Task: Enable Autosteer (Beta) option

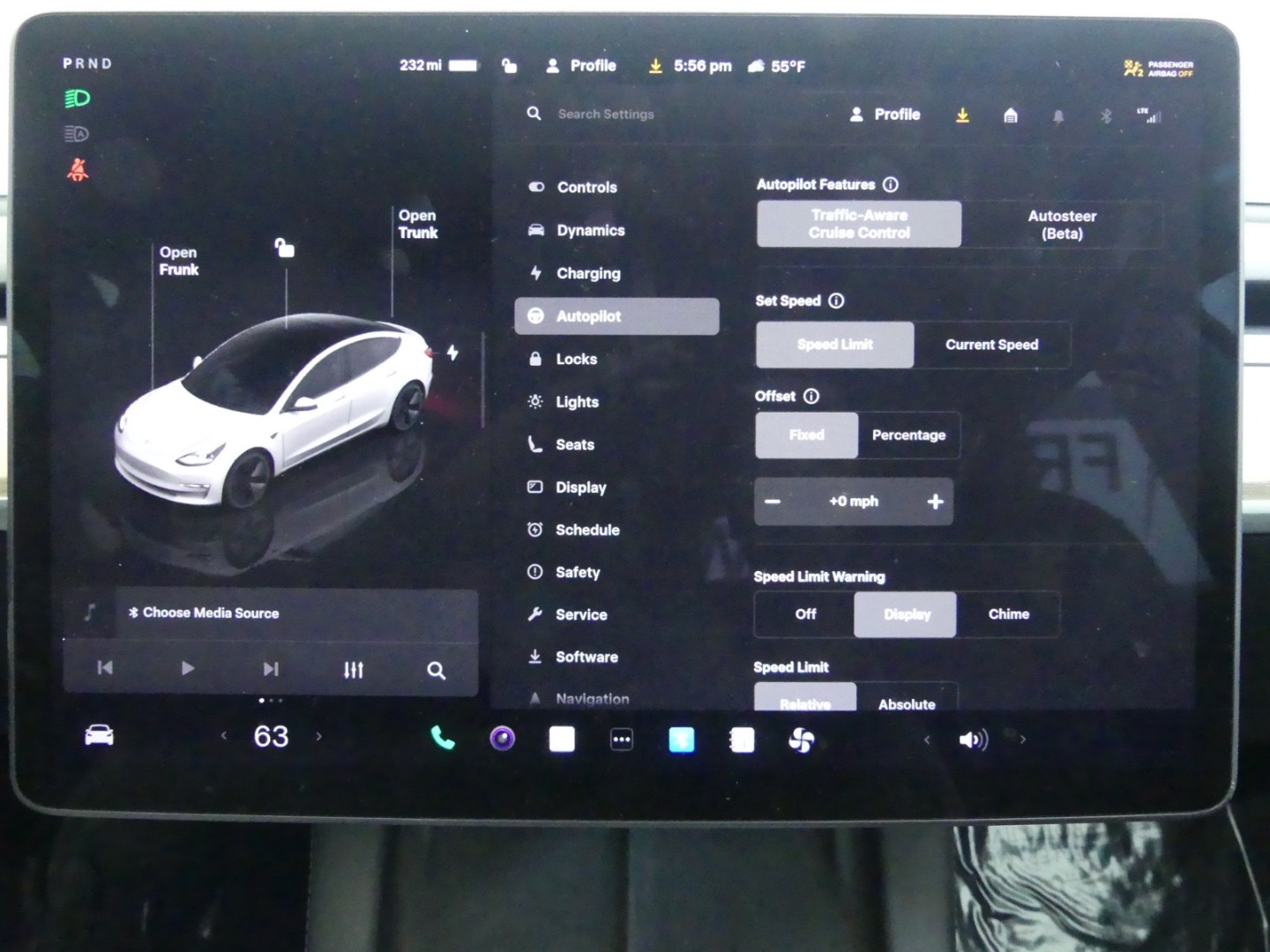Action: coord(1062,225)
